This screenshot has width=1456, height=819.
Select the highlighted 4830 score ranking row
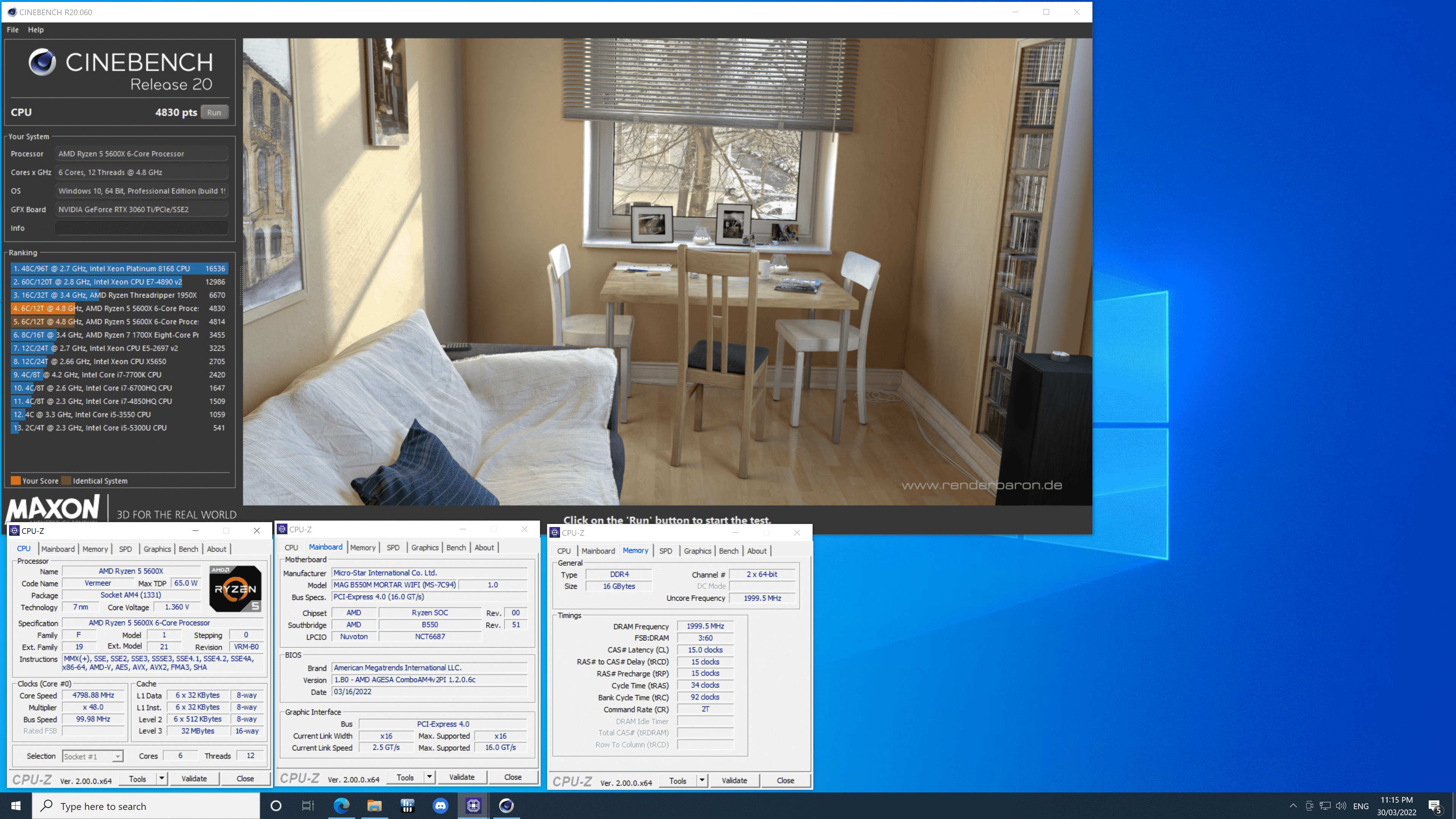(x=119, y=308)
